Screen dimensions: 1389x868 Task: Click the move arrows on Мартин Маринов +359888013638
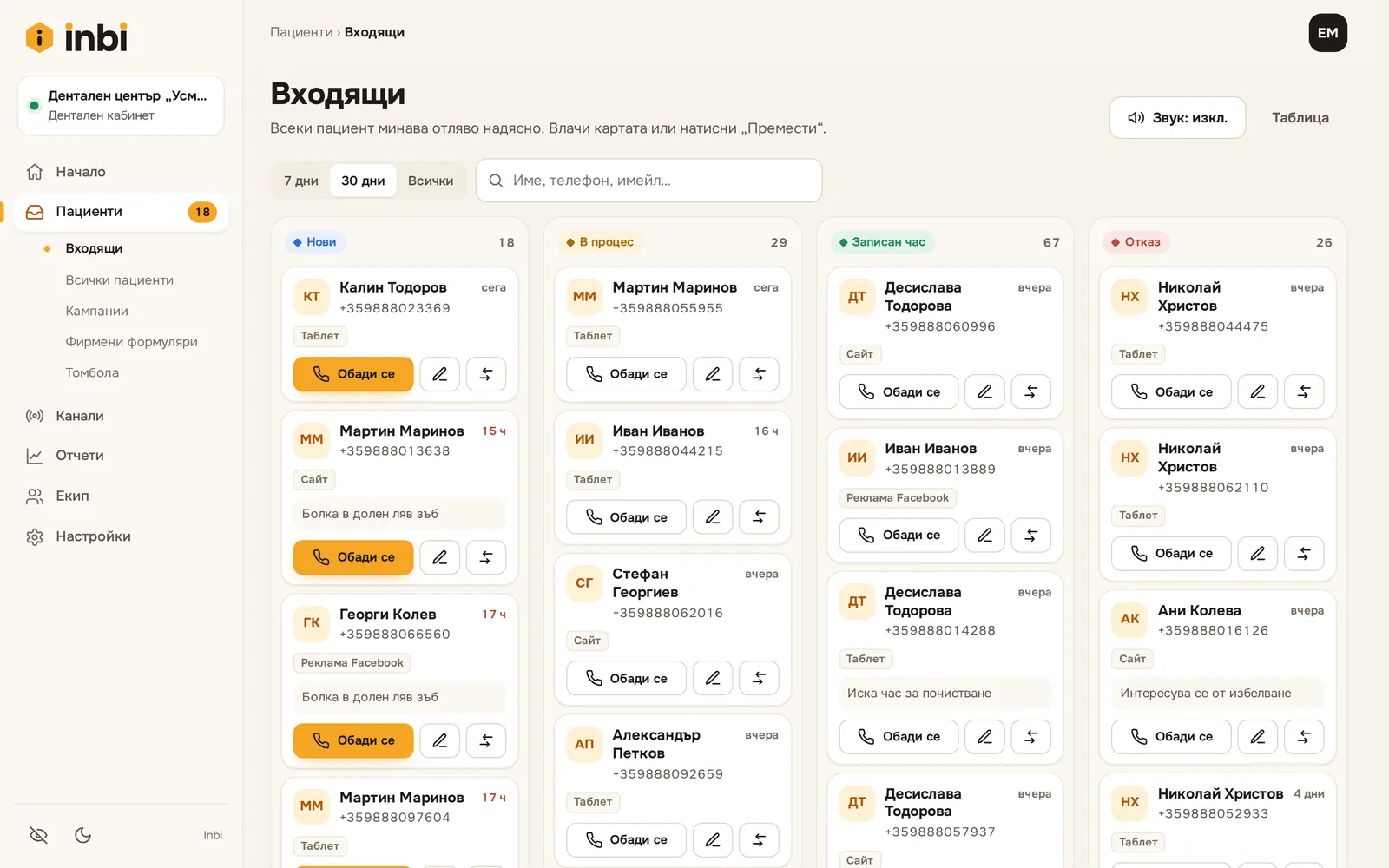pyautogui.click(x=486, y=557)
